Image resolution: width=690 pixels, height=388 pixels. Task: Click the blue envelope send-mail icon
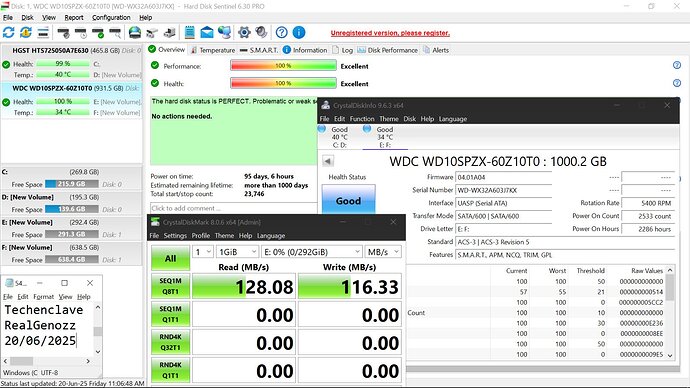(x=207, y=33)
